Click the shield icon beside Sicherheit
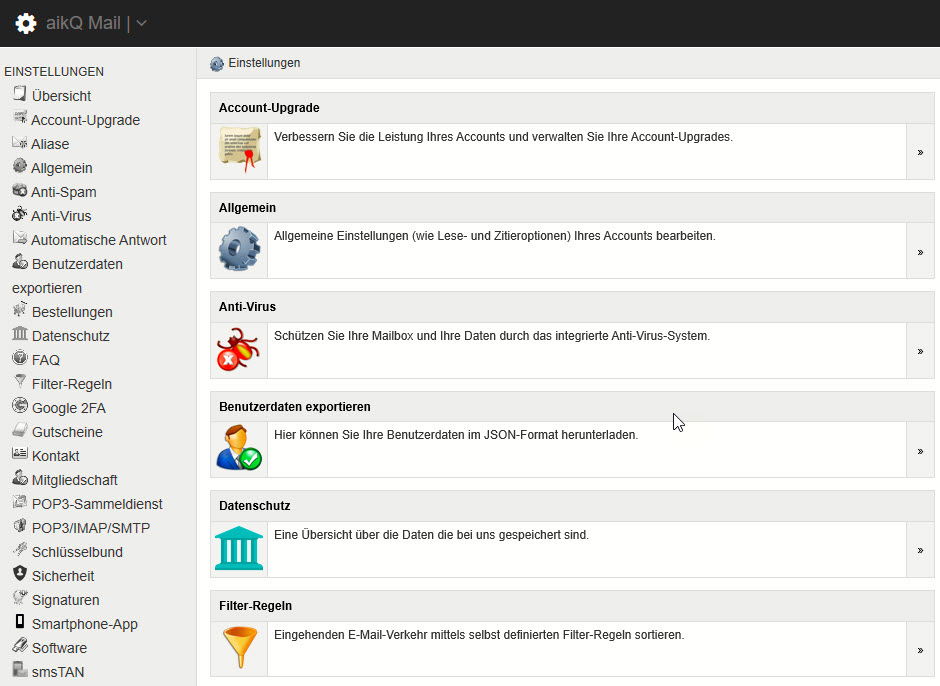Screen dimensions: 940x686 20,573
